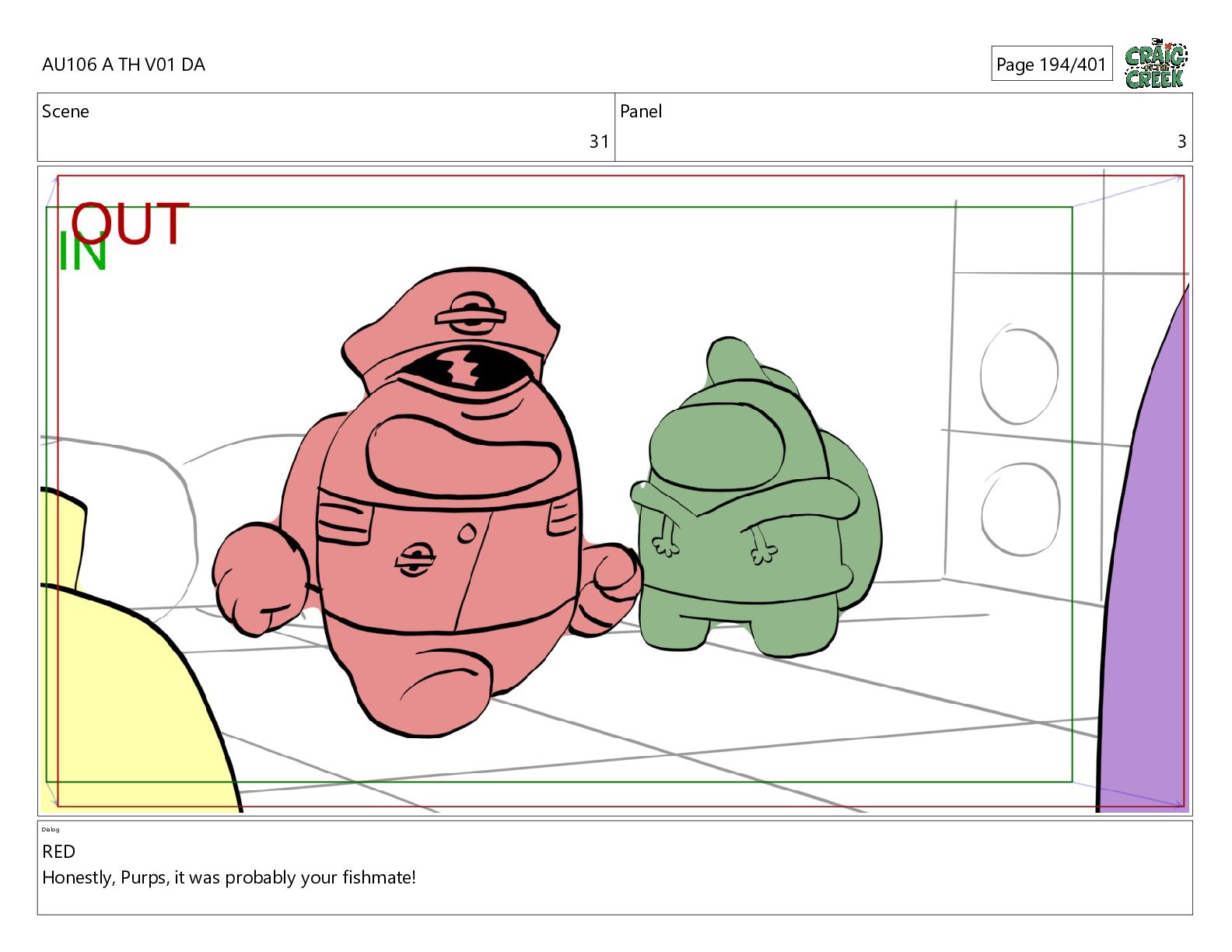Click the speaker name 'RED'
The width and height of the screenshot is (1232, 952).
point(58,852)
